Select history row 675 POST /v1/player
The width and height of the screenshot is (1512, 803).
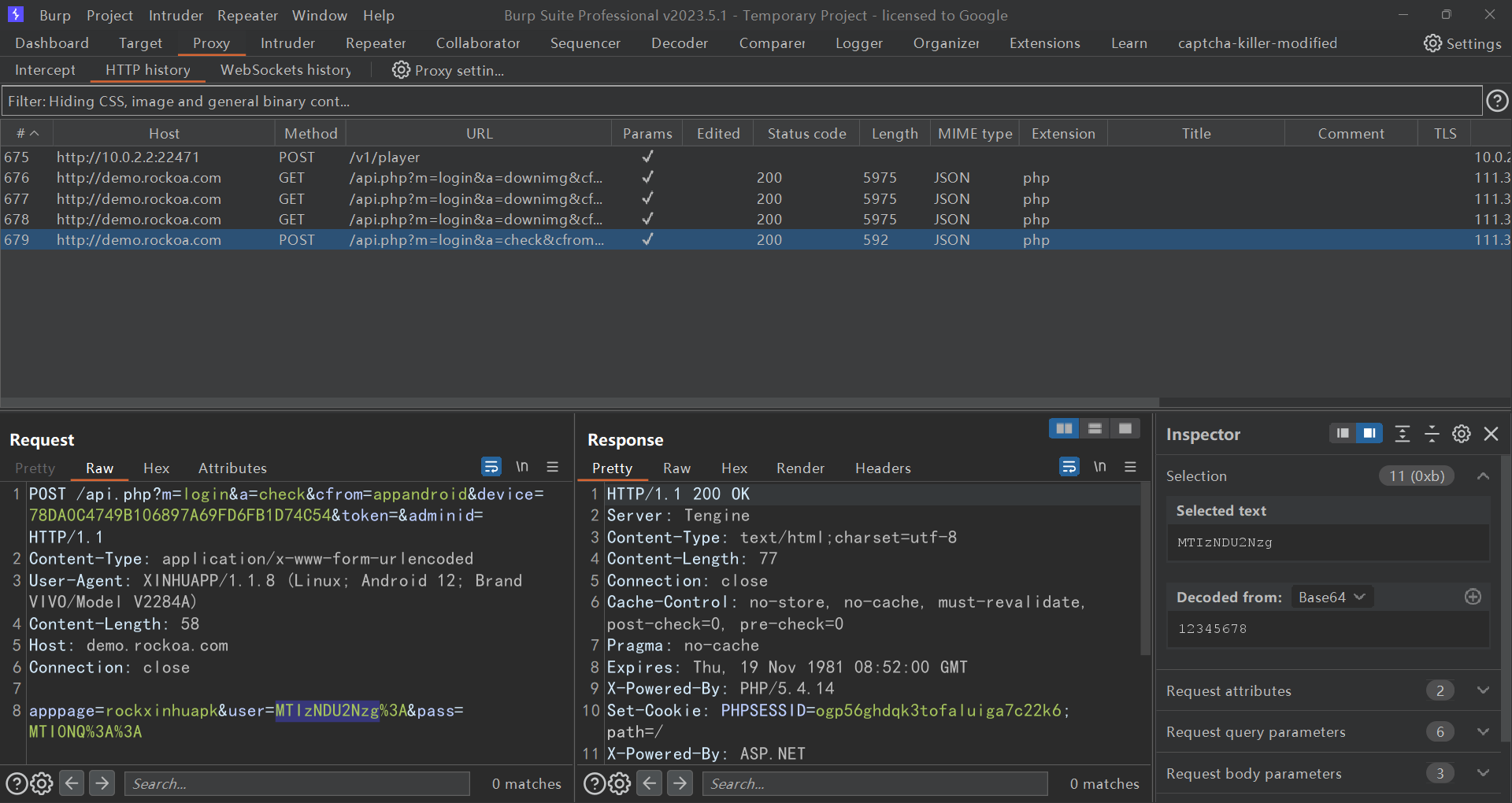756,157
